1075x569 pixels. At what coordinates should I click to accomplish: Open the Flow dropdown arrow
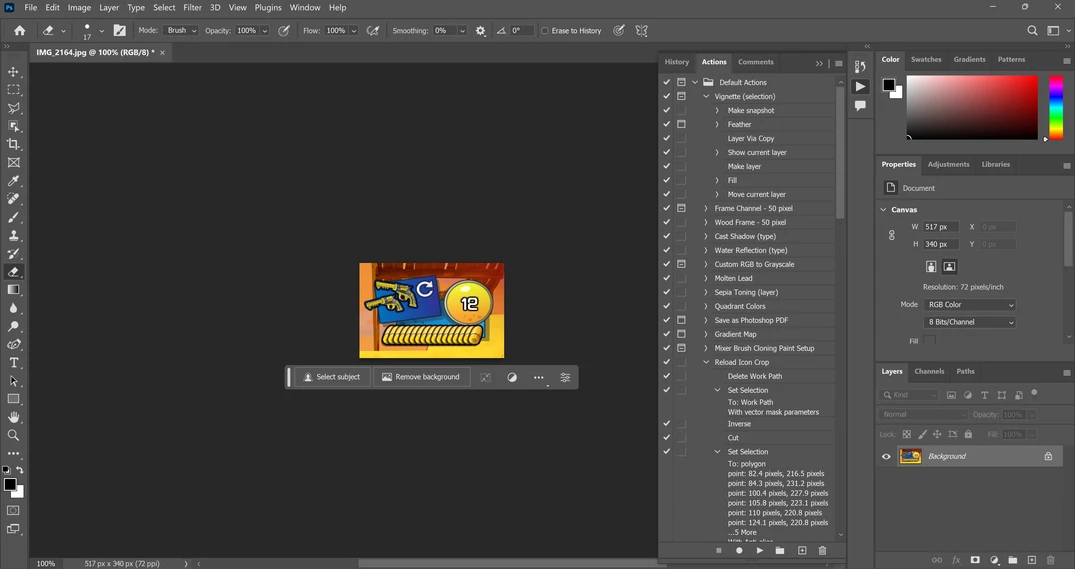[354, 31]
